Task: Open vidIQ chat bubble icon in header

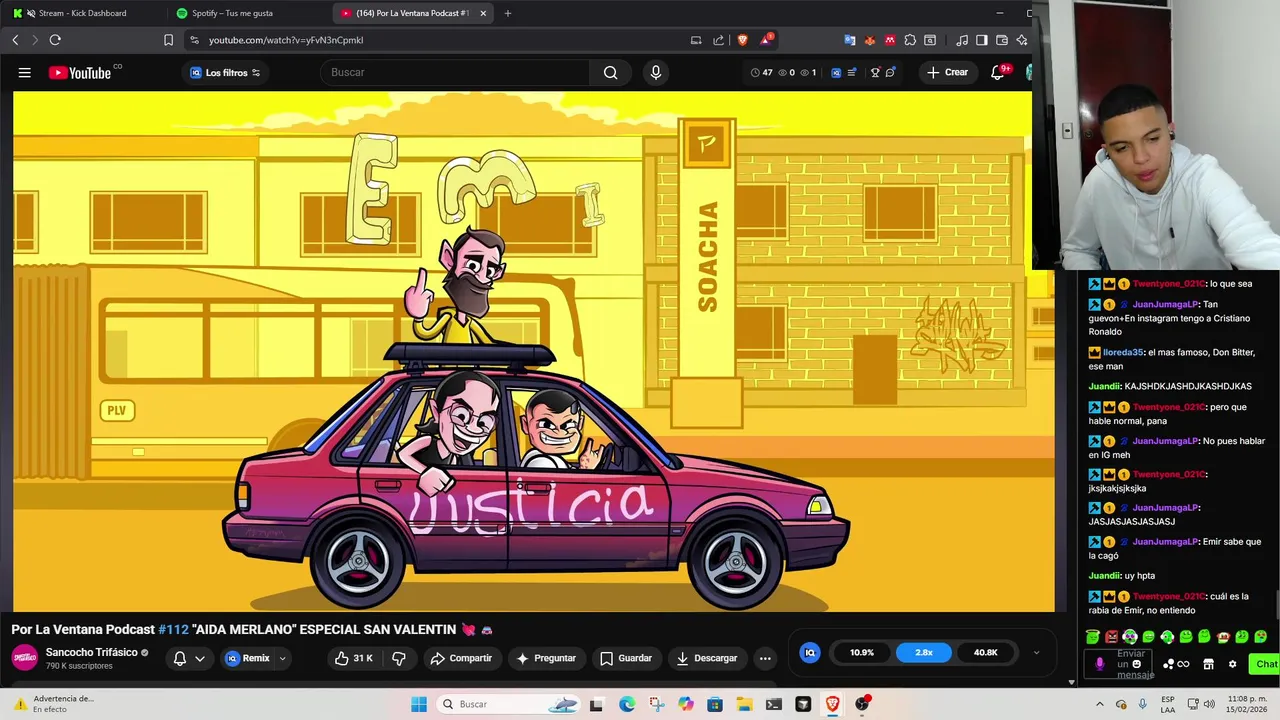Action: tap(890, 72)
